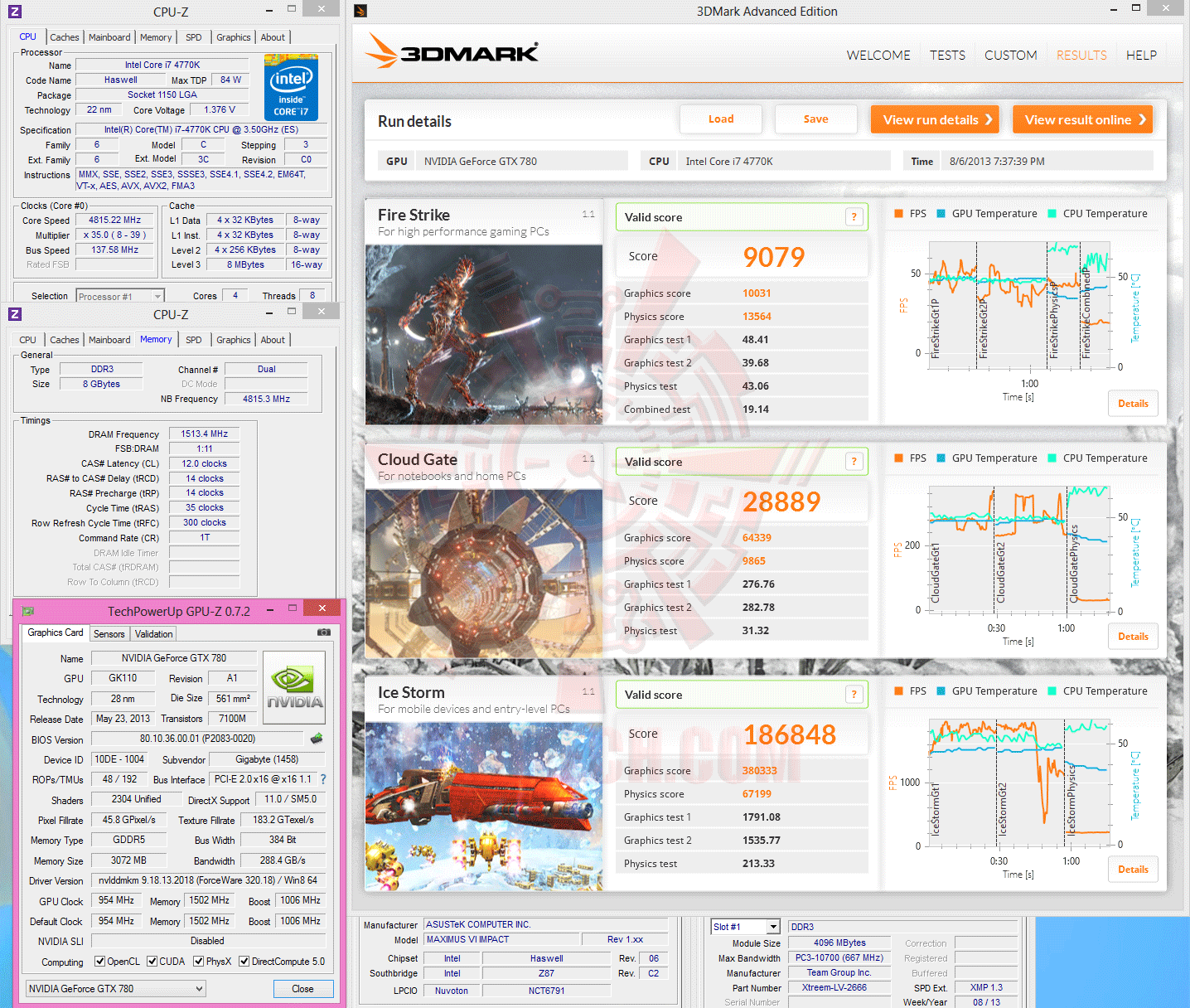Click the Fire Strike Physics score 13564
1190x1008 pixels.
757,317
